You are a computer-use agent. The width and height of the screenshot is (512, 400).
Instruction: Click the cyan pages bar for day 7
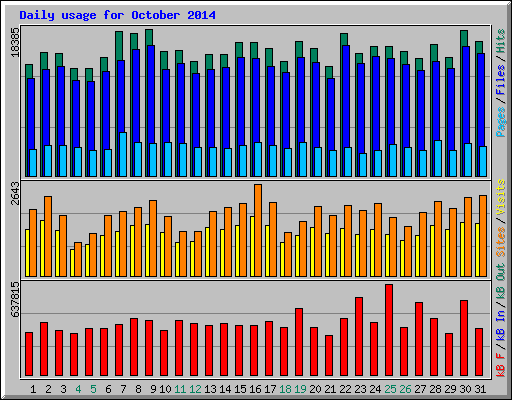click(x=123, y=154)
